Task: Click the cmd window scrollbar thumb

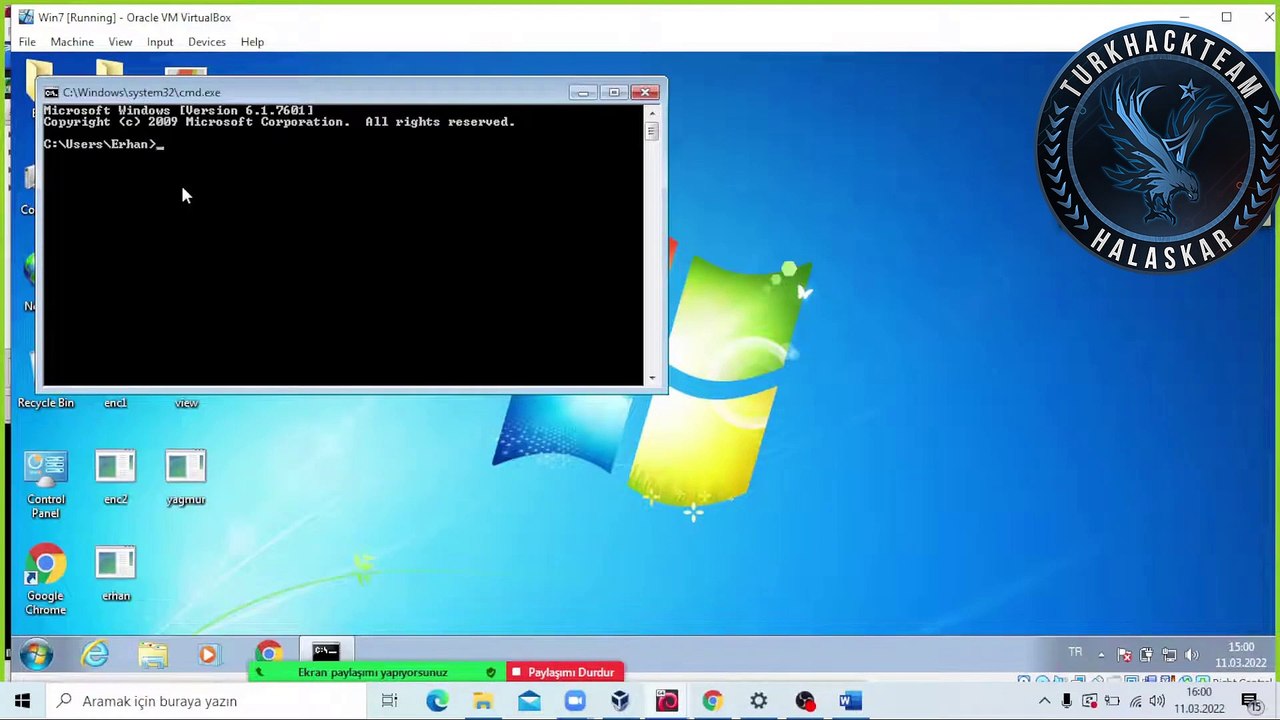Action: 652,131
